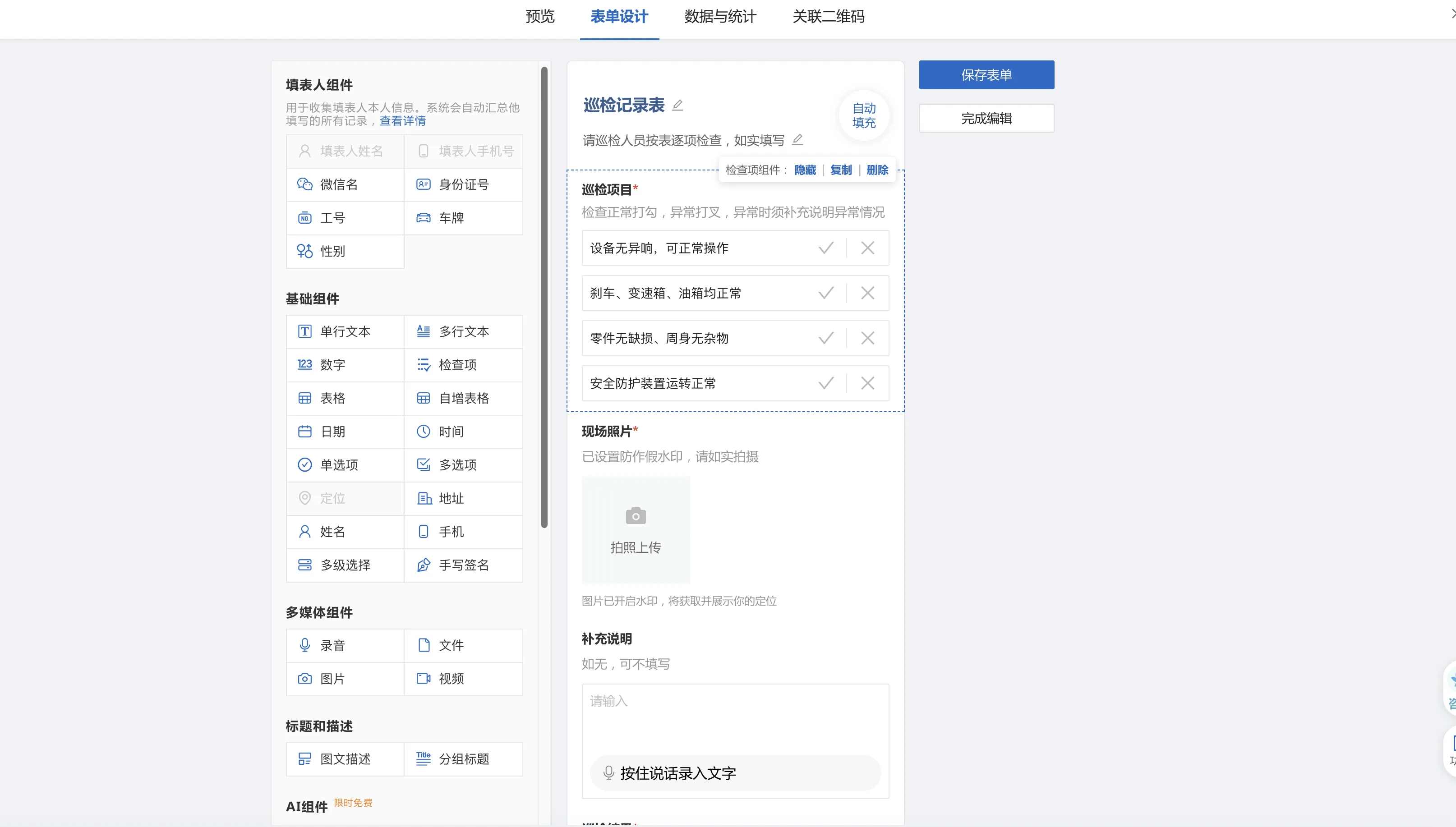The height and width of the screenshot is (827, 1456).
Task: Add a 多级选择 component
Action: pyautogui.click(x=345, y=566)
